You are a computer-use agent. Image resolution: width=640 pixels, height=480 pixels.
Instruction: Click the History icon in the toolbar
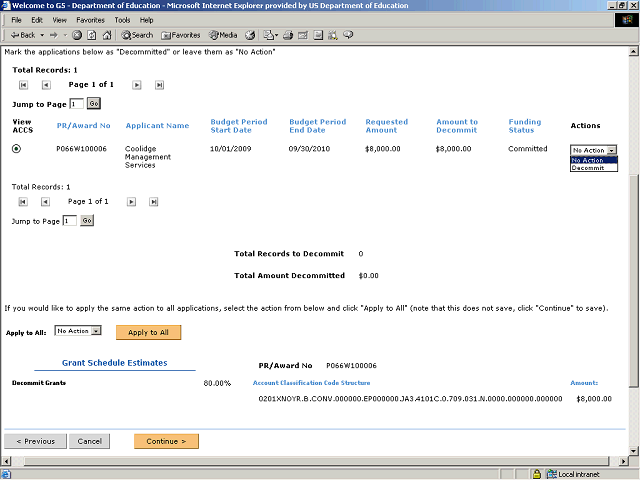tap(250, 35)
